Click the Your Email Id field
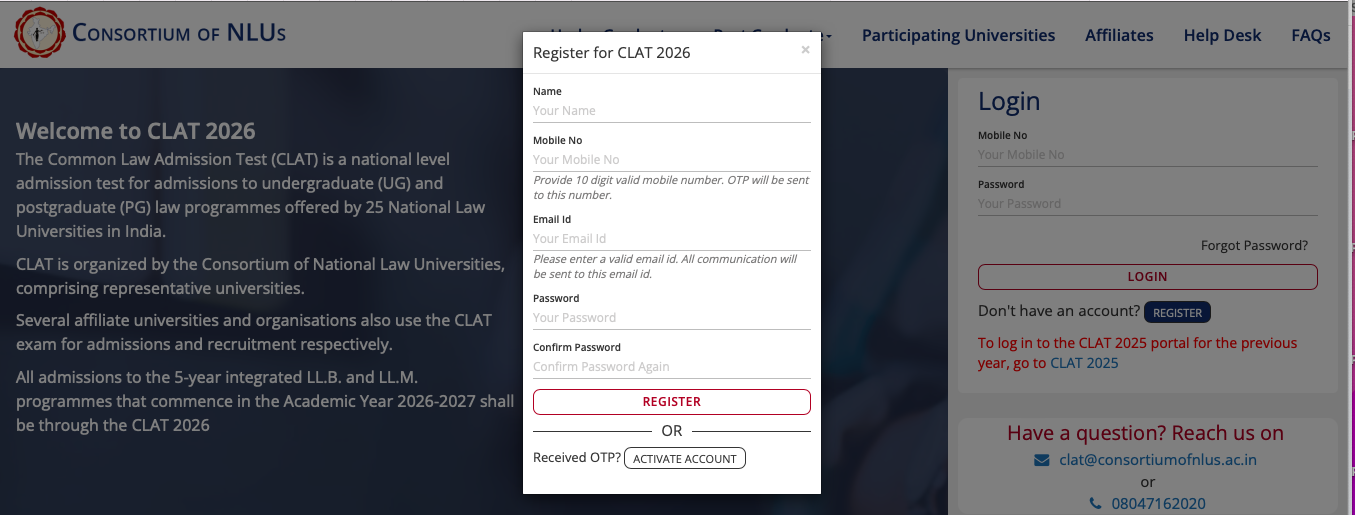The width and height of the screenshot is (1355, 515). (672, 239)
